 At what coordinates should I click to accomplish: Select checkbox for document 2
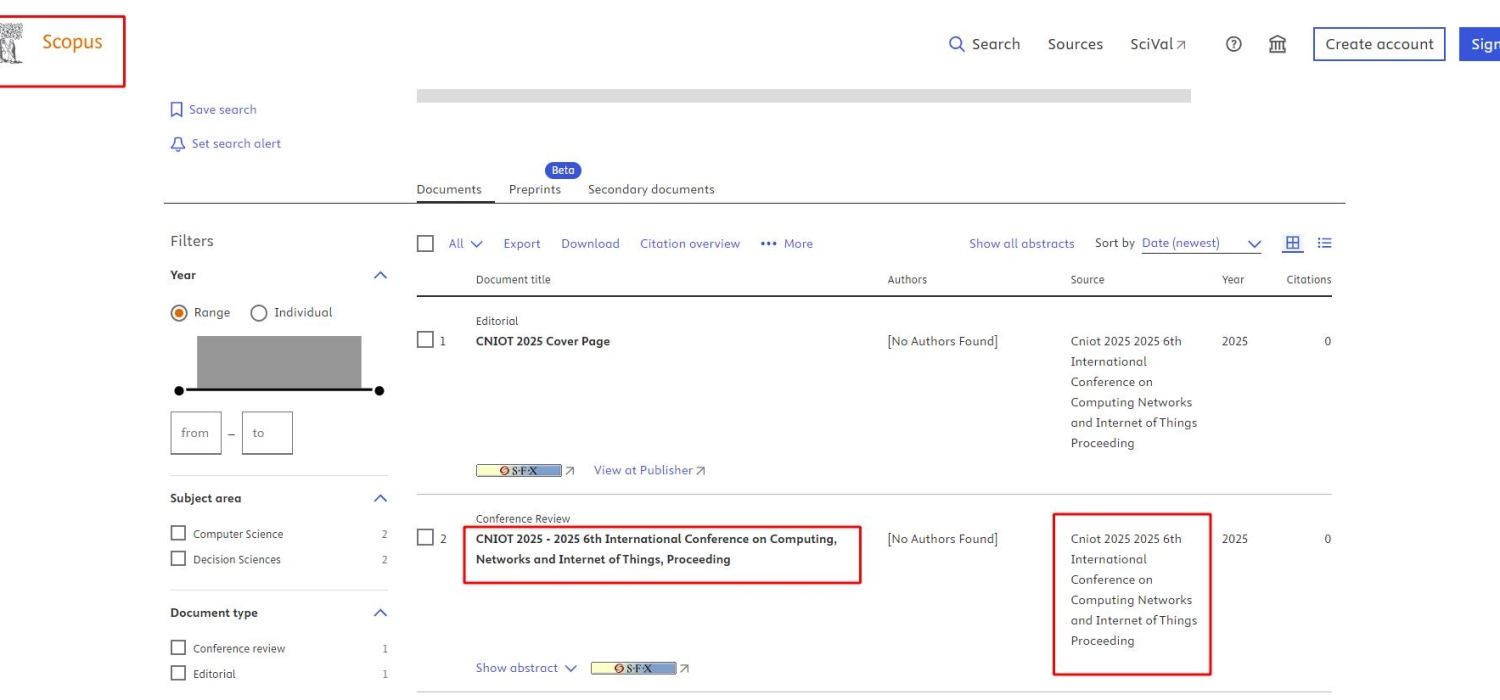point(425,538)
